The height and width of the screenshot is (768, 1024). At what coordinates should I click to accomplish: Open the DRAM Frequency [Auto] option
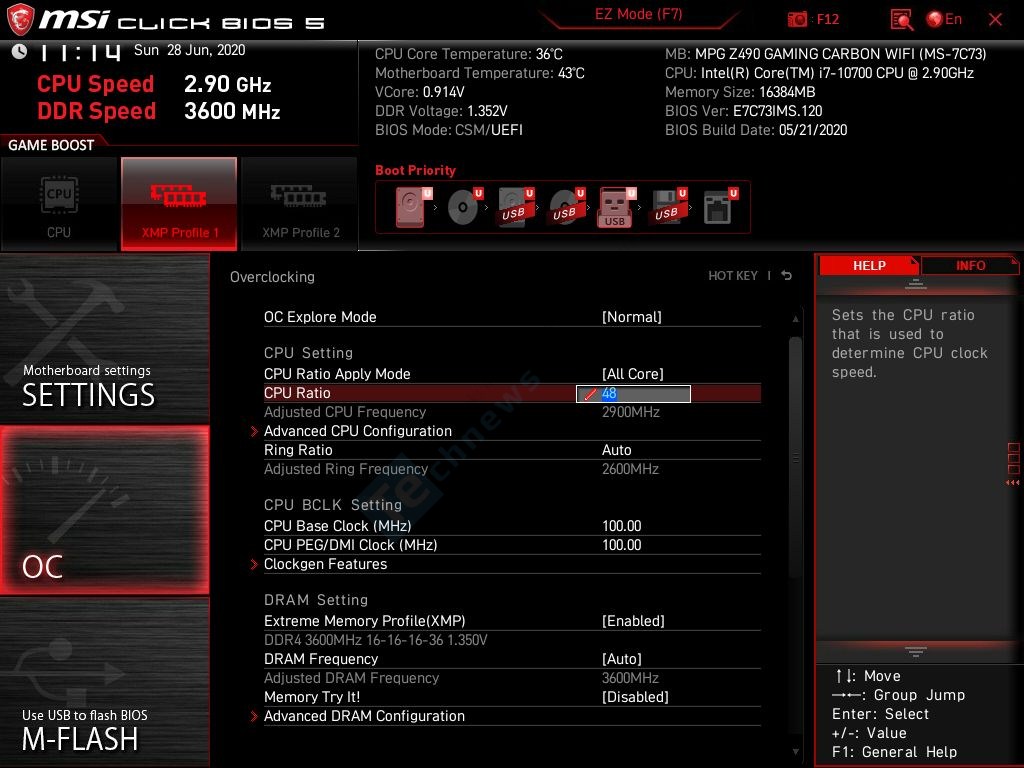[x=622, y=658]
